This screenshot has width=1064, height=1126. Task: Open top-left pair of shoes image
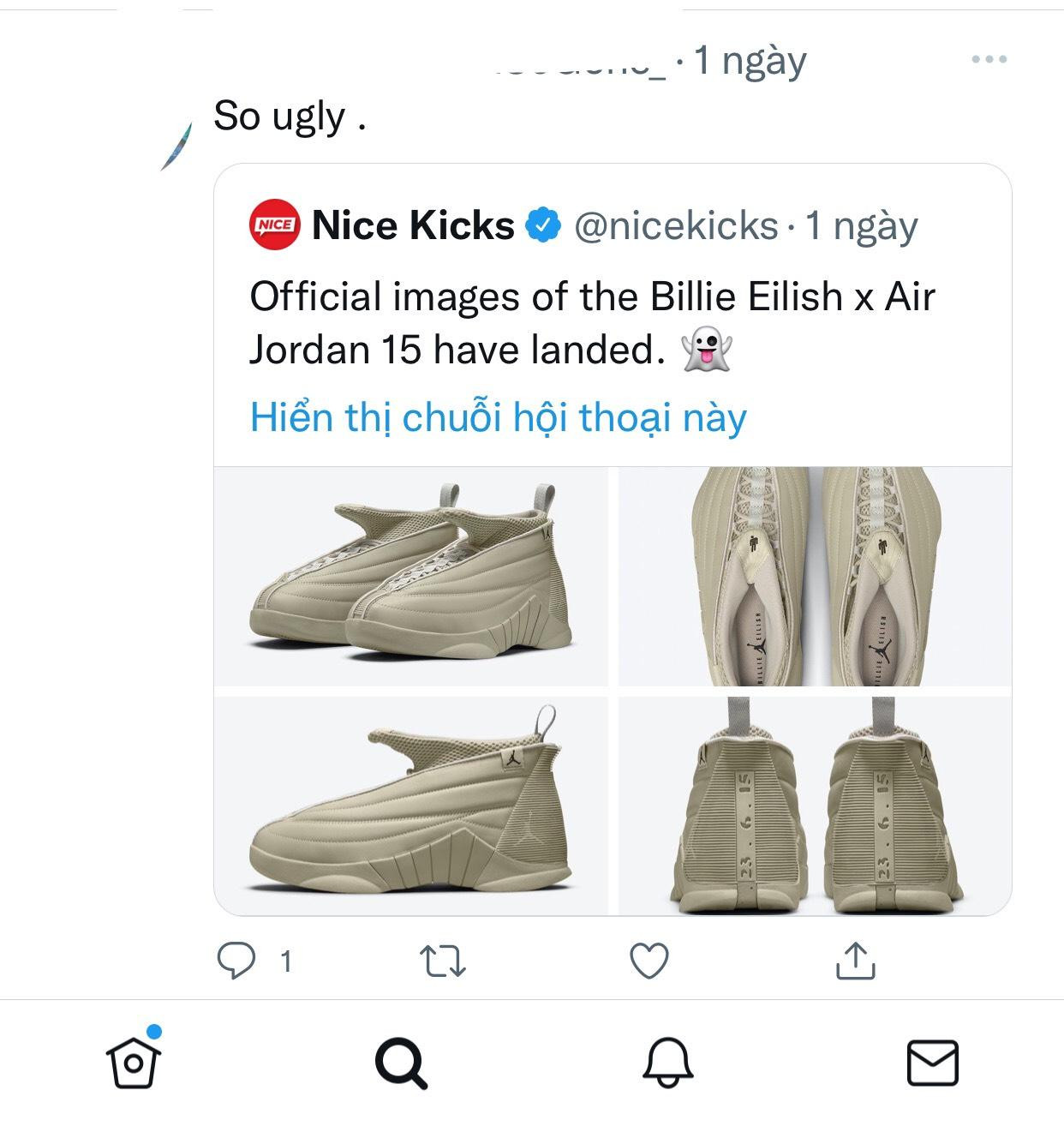(x=411, y=577)
